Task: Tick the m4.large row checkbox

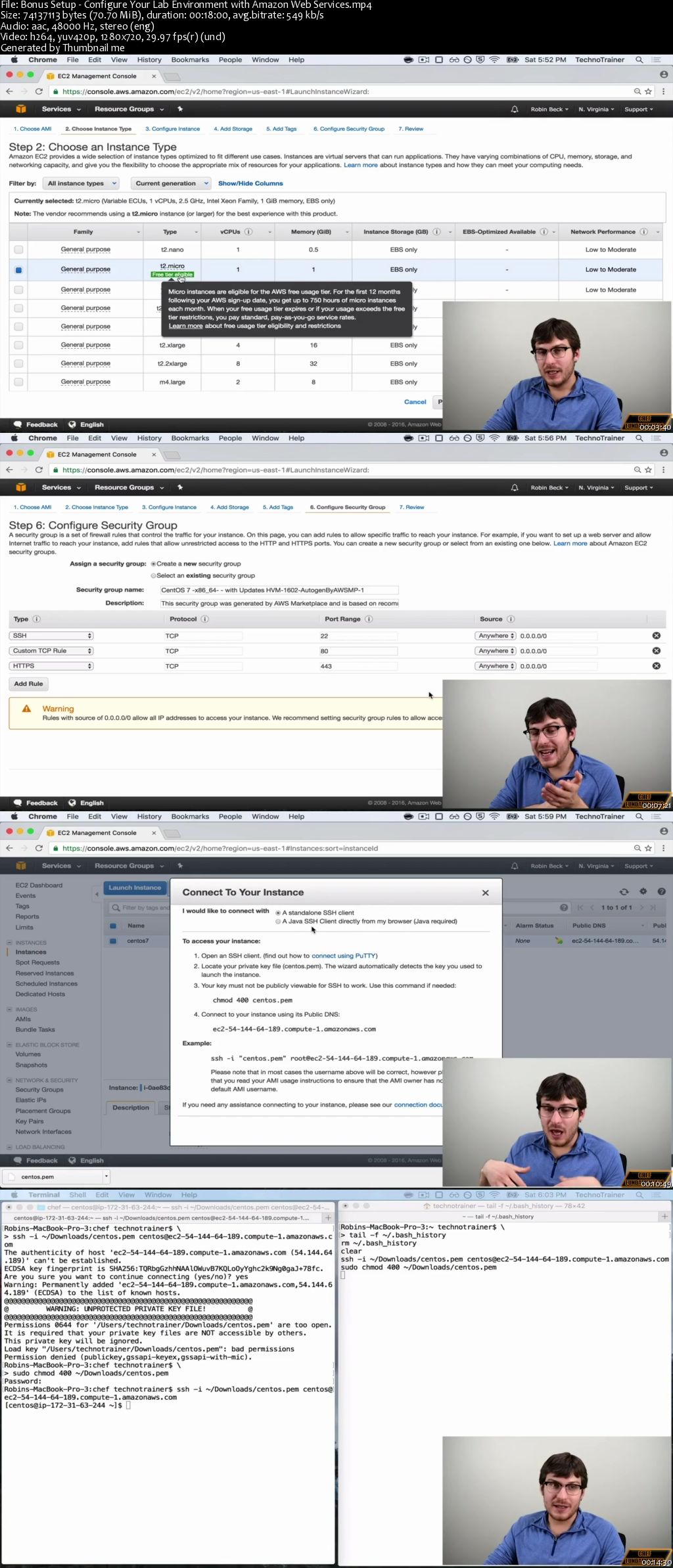Action: (18, 382)
